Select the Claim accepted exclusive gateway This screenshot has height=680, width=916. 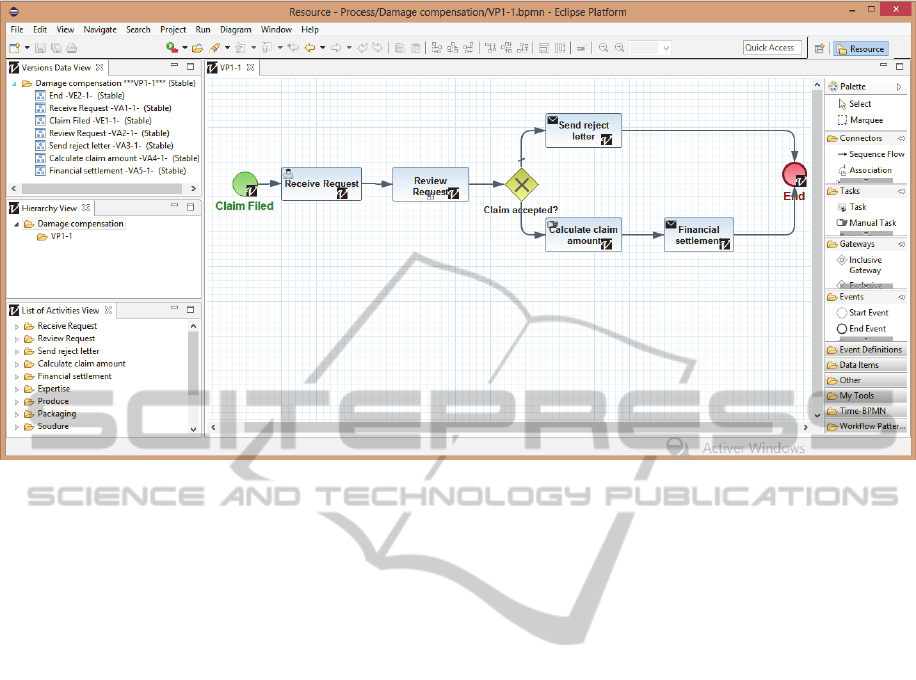pos(520,184)
